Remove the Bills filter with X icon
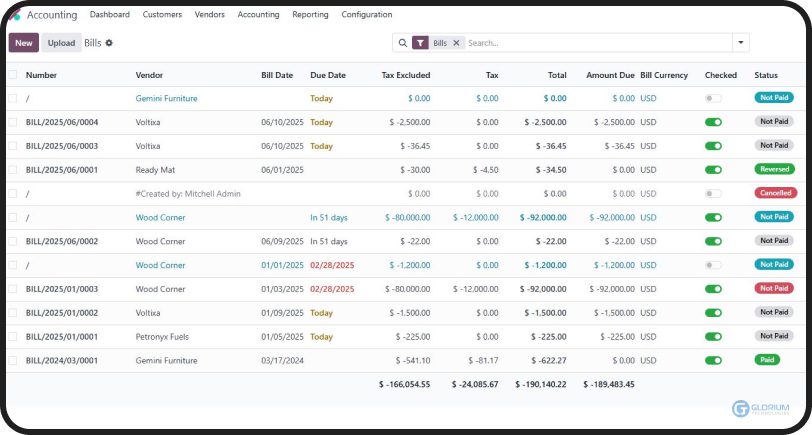This screenshot has width=812, height=435. pyautogui.click(x=456, y=43)
